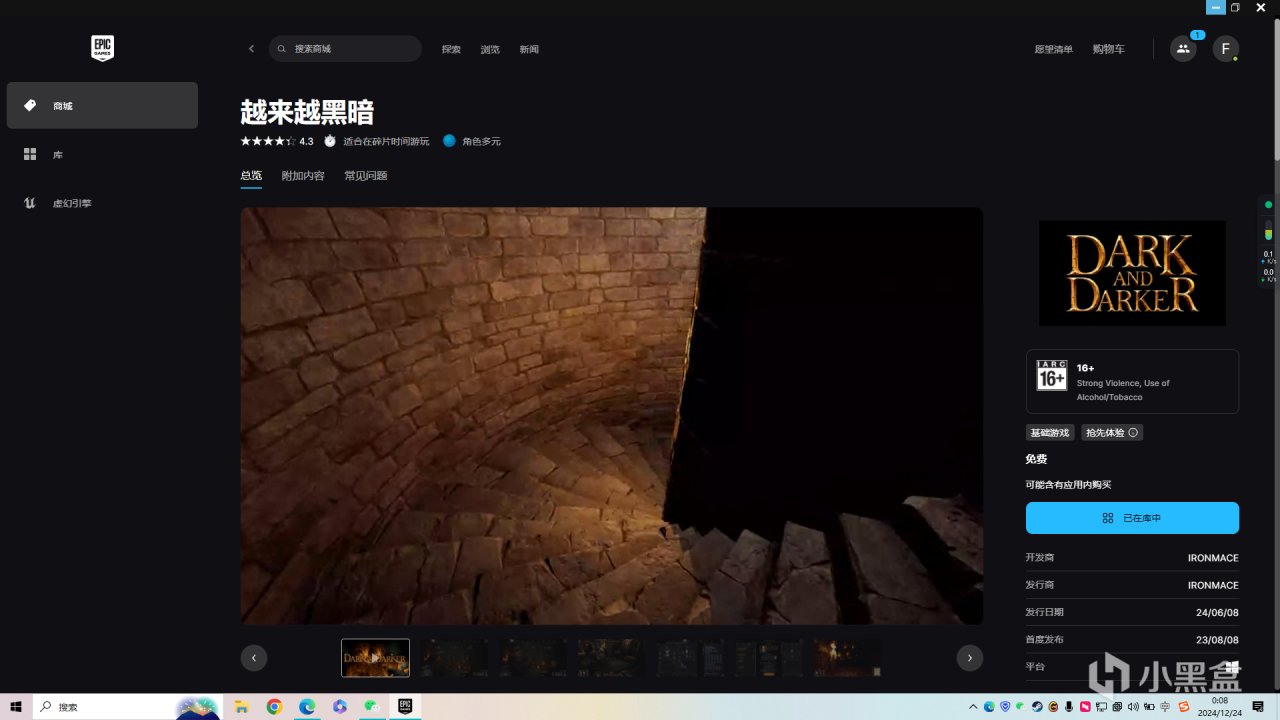Click the stopwatch icon for 适合在碎片时间游玩
Screen dimensions: 1280x720
coord(330,141)
